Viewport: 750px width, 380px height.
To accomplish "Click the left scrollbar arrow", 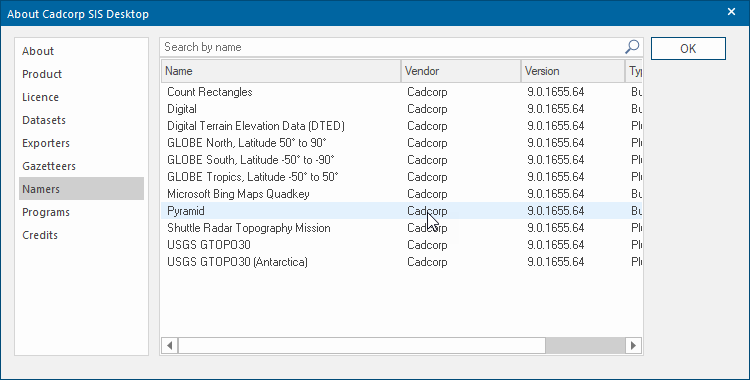I will coord(169,345).
